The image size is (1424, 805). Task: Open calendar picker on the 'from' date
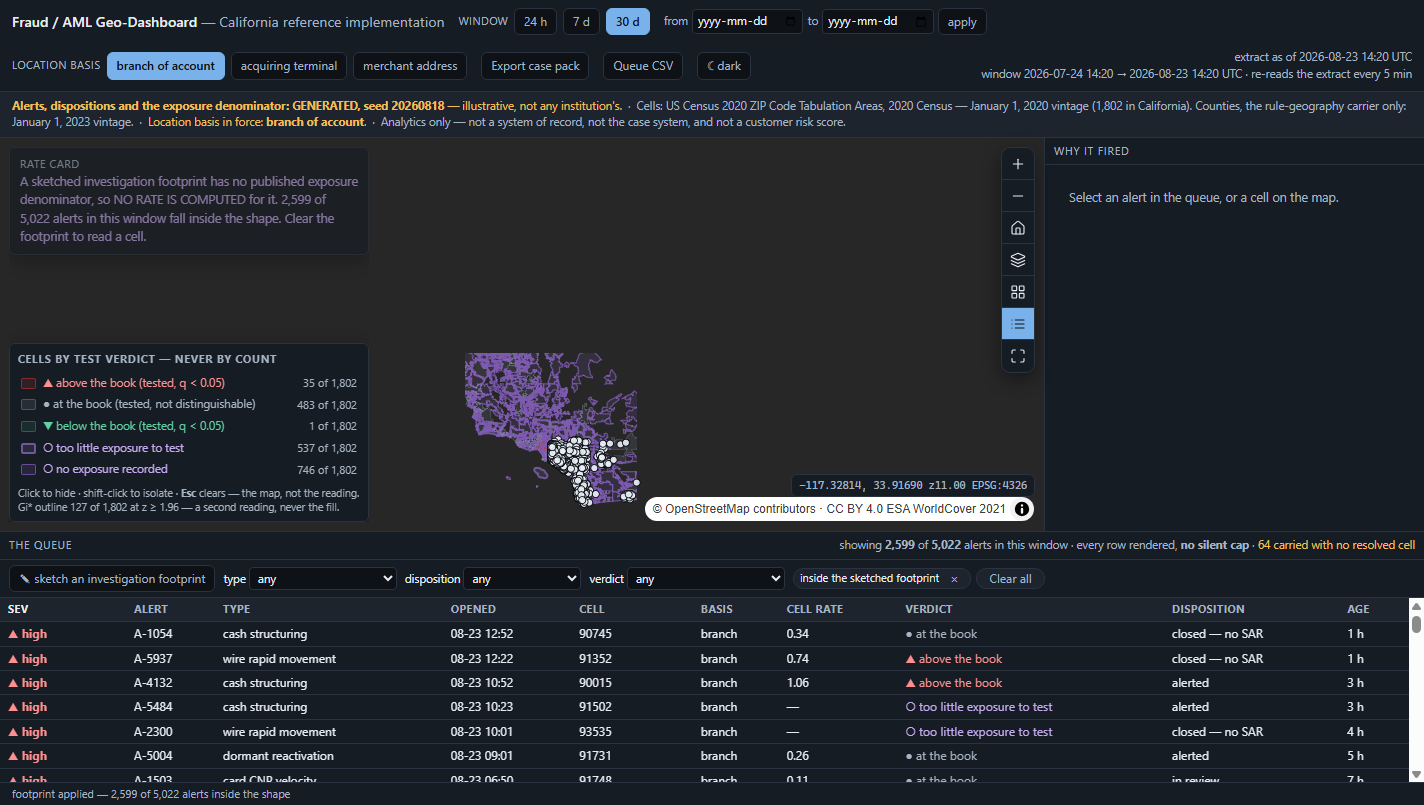tap(792, 22)
